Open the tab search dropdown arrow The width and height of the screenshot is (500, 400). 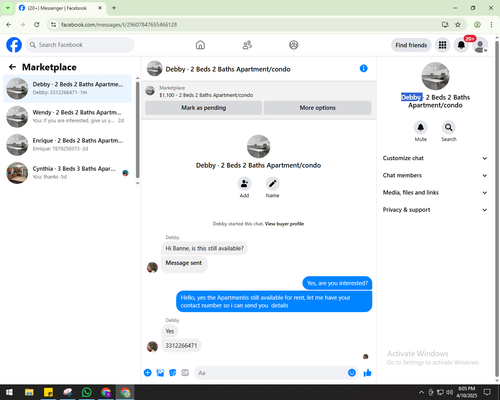pyautogui.click(x=8, y=8)
